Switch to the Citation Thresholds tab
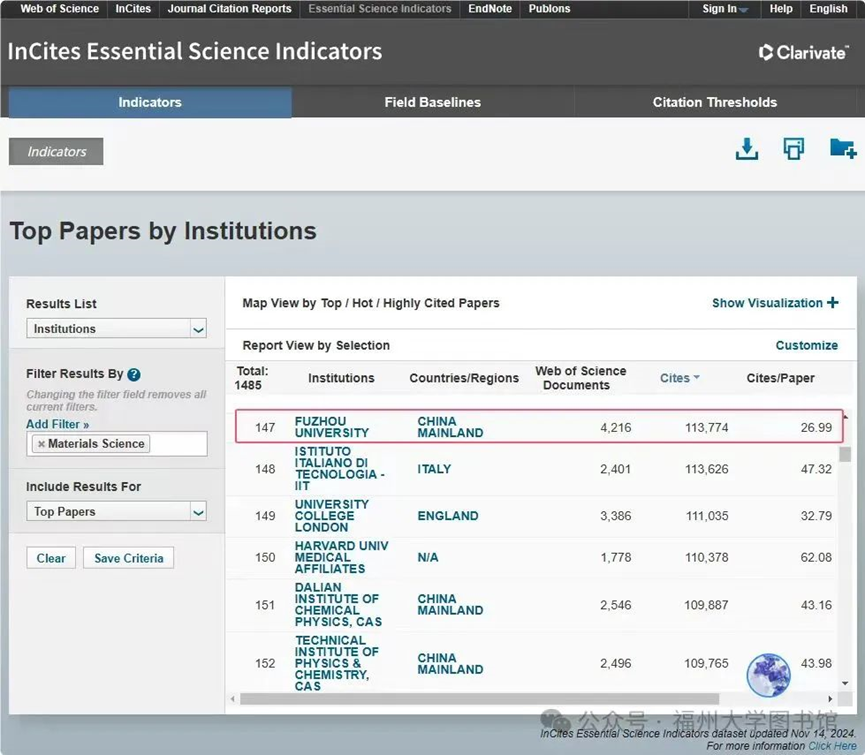This screenshot has height=755, width=865. coord(714,102)
